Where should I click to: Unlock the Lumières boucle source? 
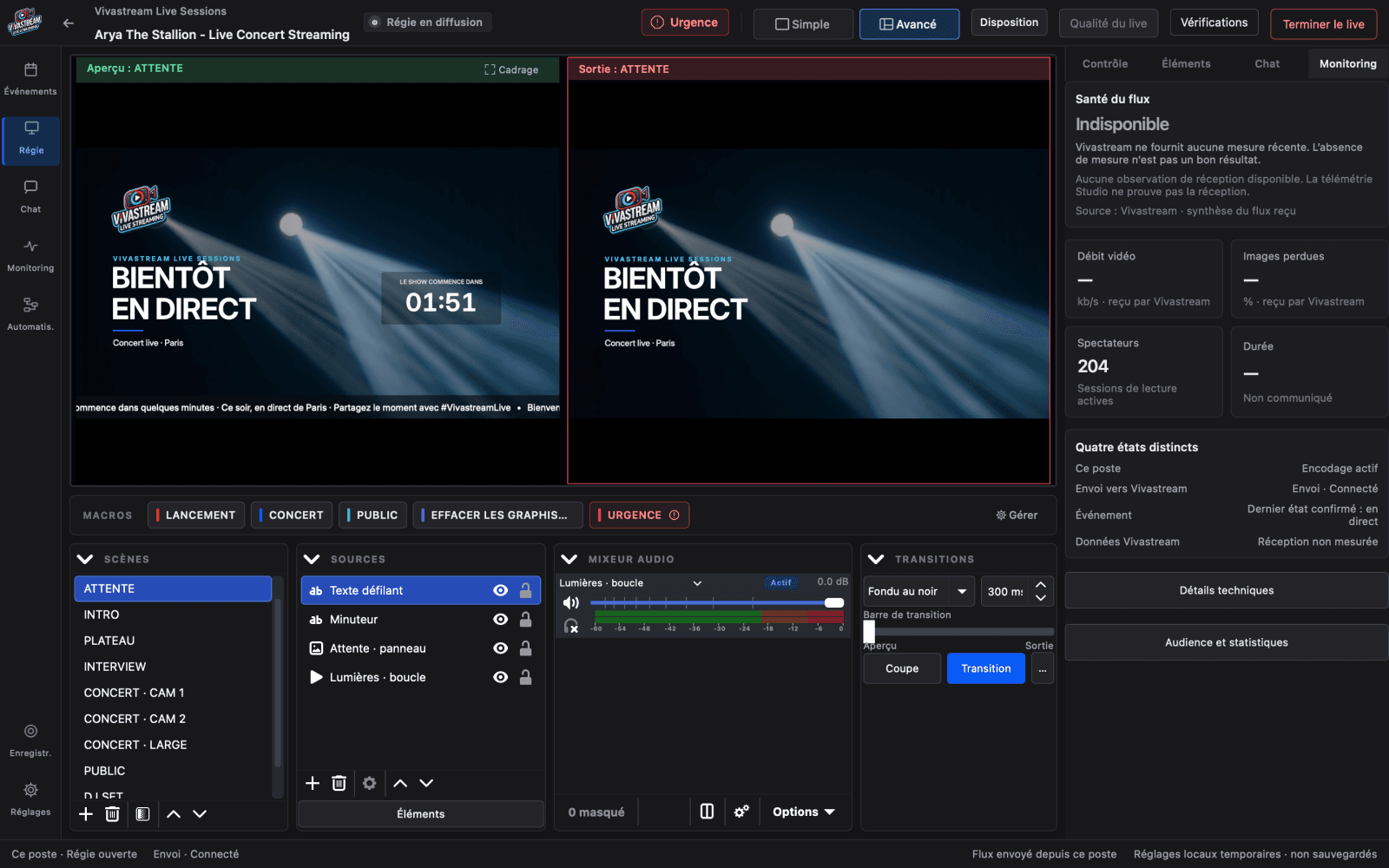click(525, 677)
